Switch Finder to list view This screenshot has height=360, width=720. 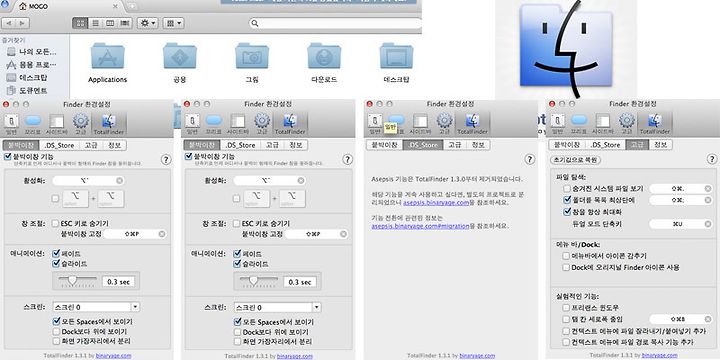click(x=95, y=23)
